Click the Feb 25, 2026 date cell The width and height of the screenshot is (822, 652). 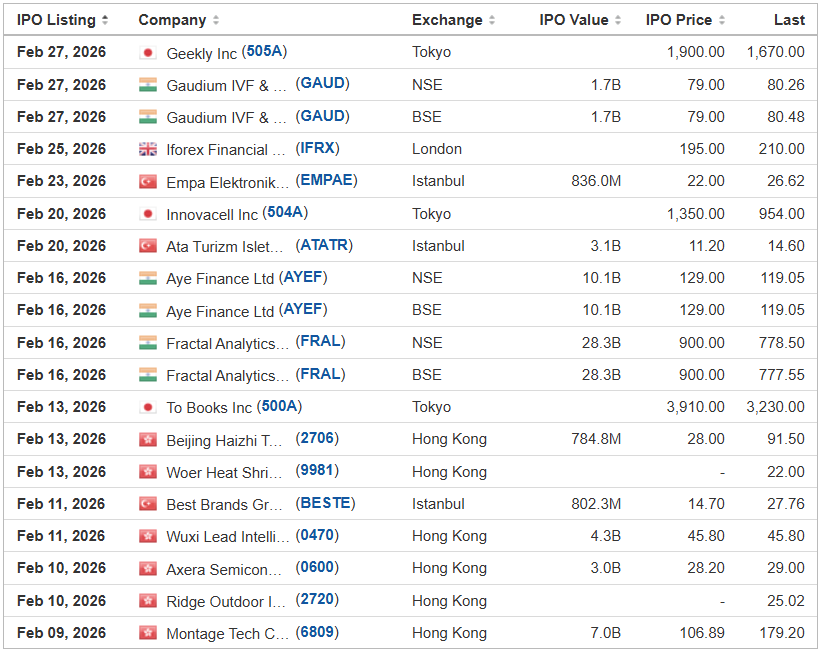[61, 149]
